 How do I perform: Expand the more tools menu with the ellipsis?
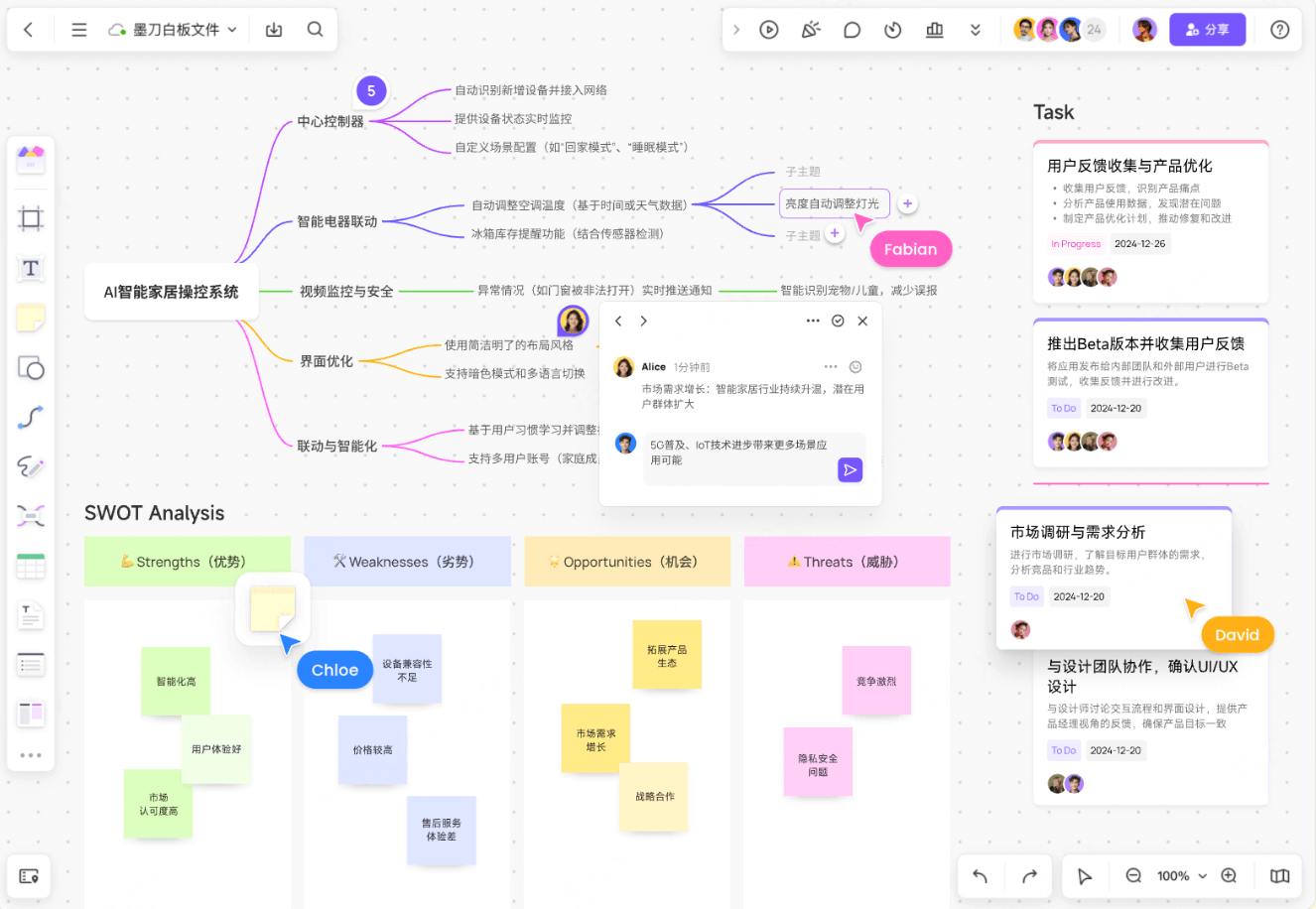(30, 755)
